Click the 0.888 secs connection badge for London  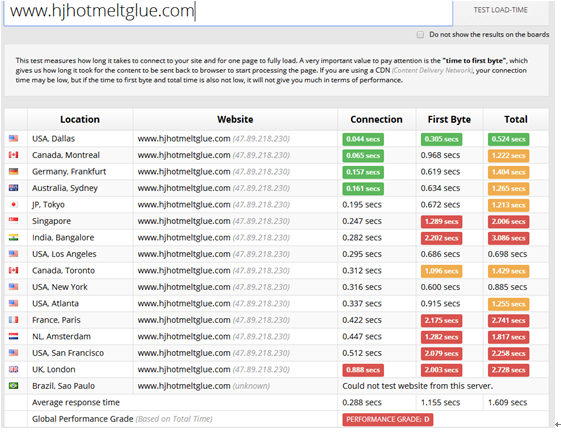tap(363, 370)
